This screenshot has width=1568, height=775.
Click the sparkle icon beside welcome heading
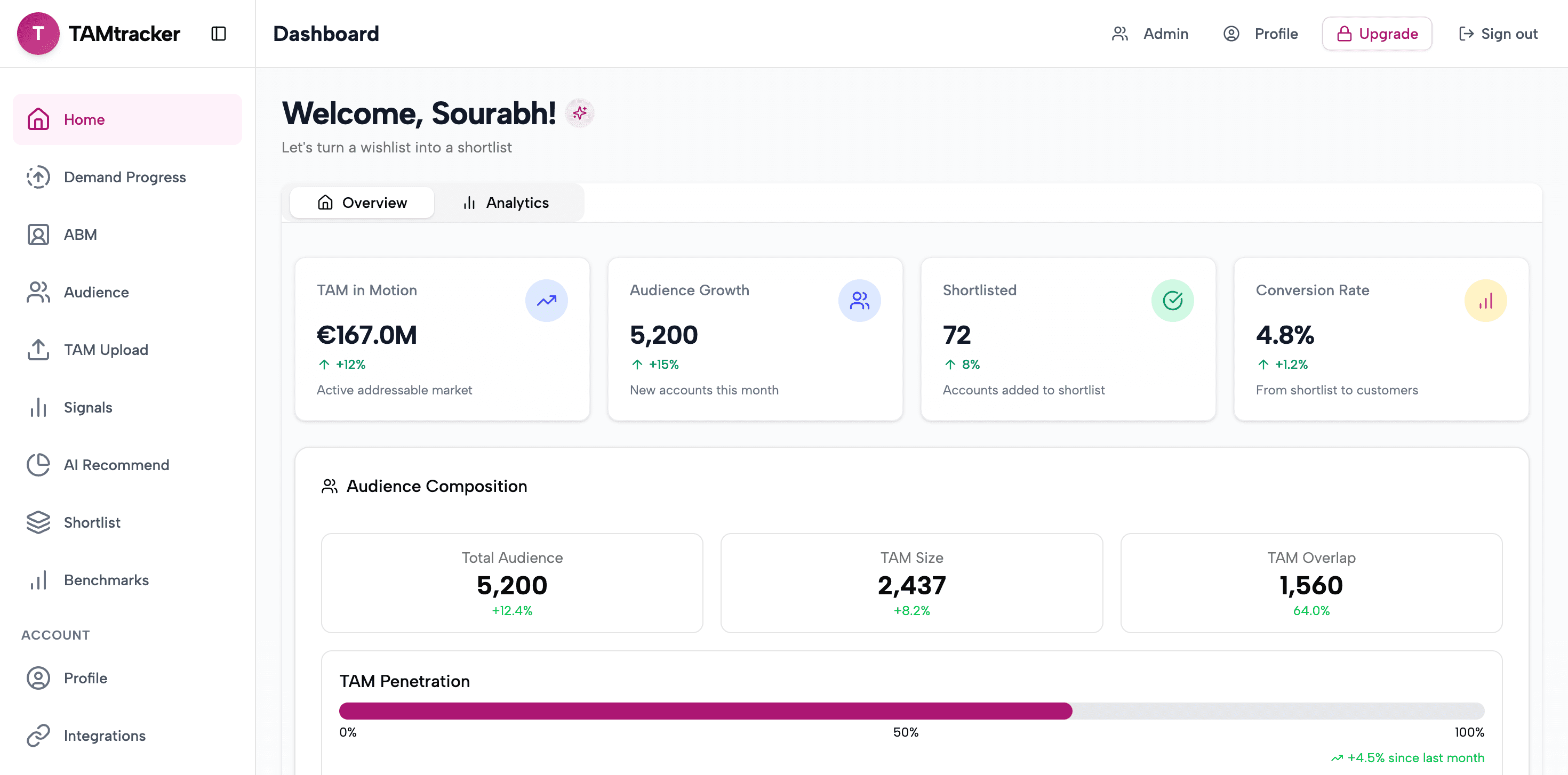(x=580, y=113)
